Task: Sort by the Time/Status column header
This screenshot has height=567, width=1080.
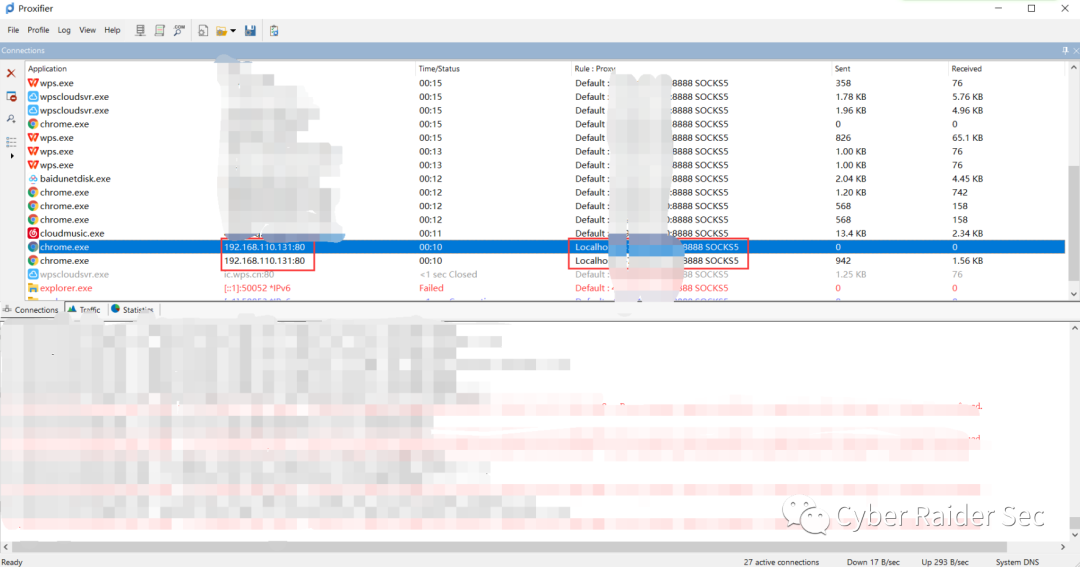Action: [x=439, y=69]
